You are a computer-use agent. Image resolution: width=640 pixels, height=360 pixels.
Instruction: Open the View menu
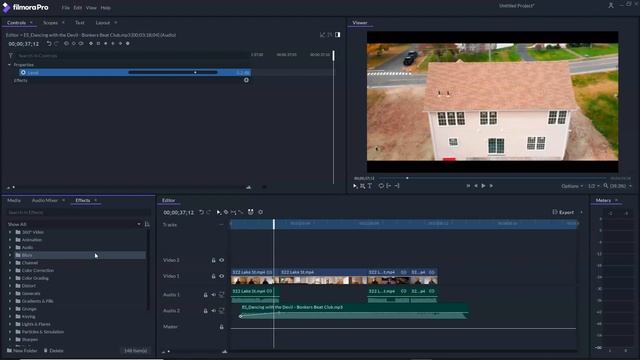[91, 8]
